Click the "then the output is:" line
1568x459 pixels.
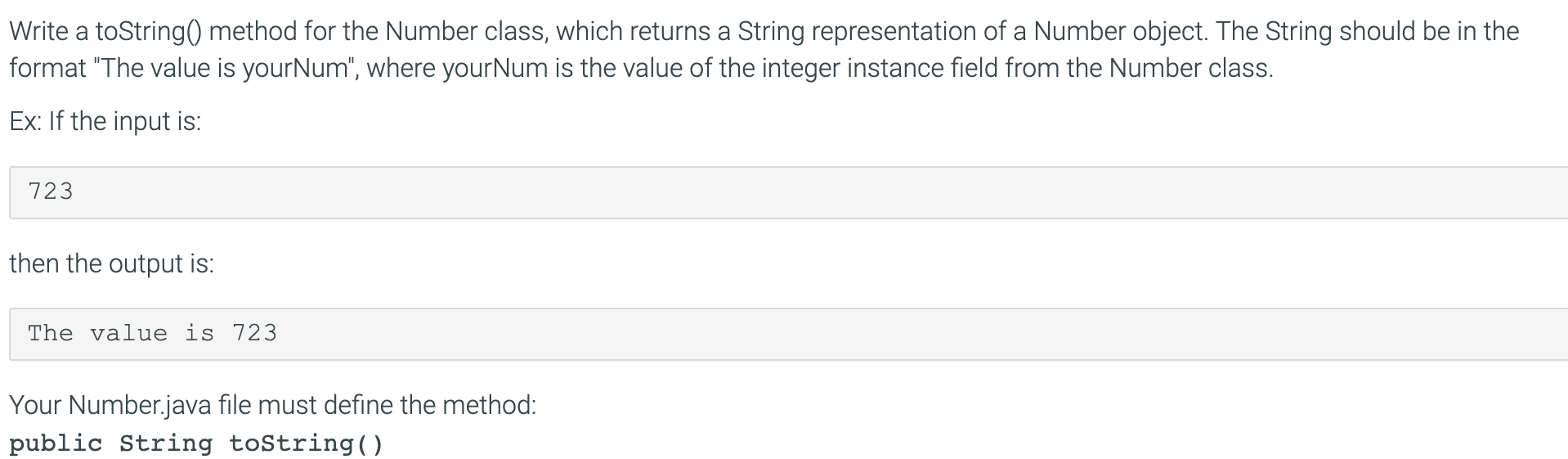tap(112, 263)
